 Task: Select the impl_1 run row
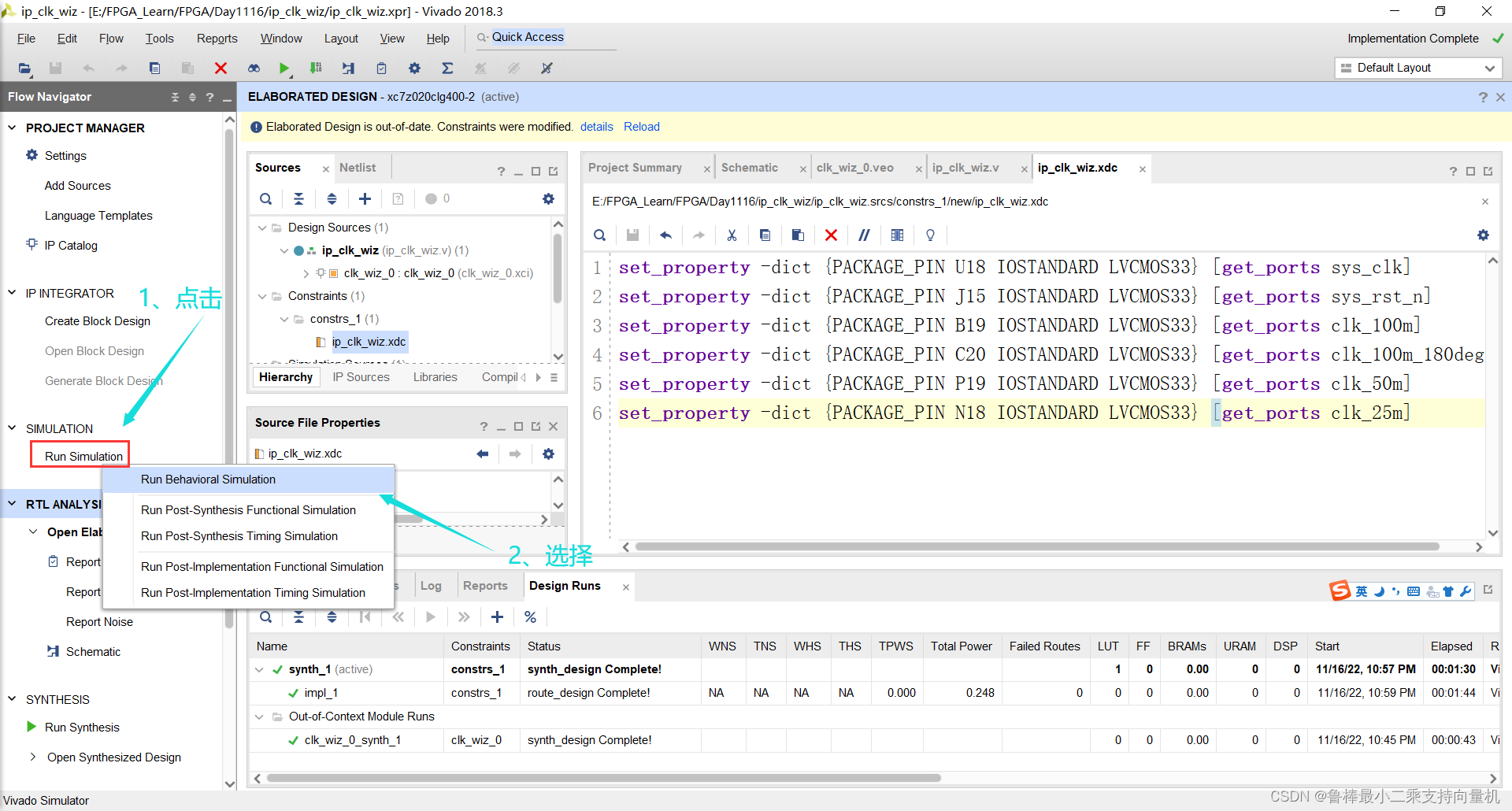click(874, 693)
